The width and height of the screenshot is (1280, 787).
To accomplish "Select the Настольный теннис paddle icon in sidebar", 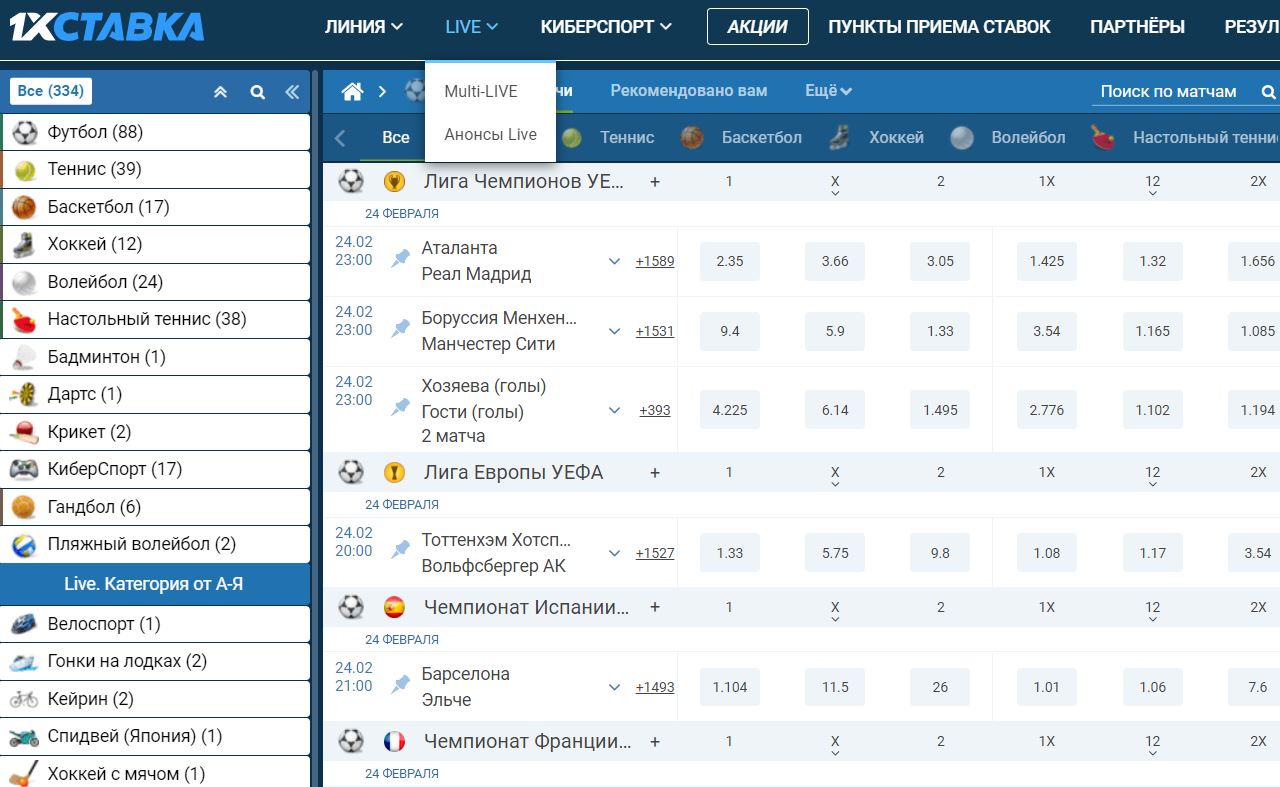I will point(25,319).
